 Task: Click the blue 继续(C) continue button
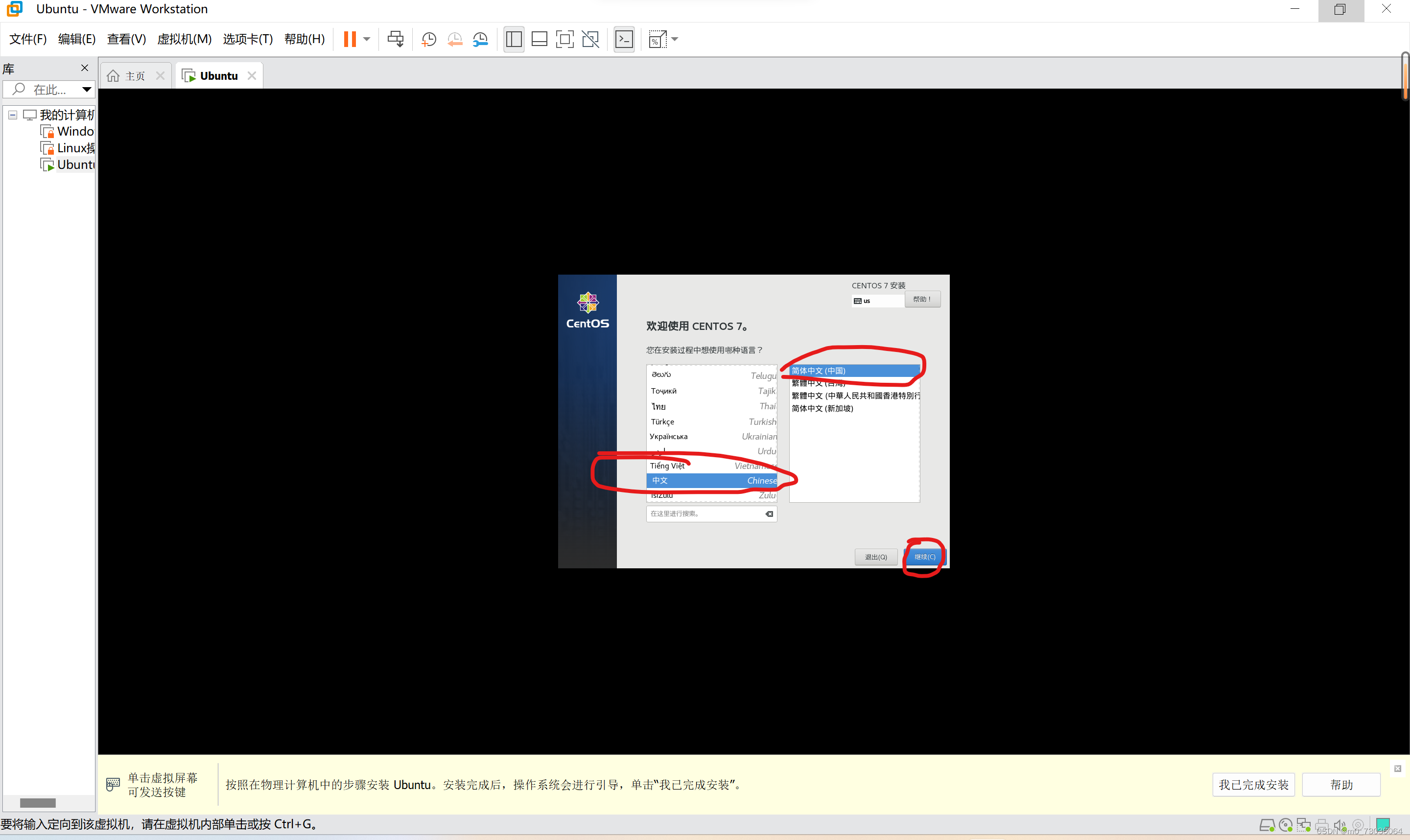click(925, 557)
